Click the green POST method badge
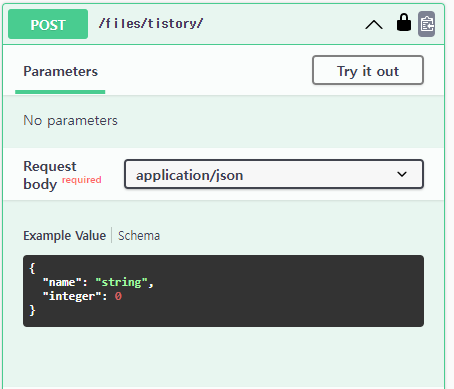 48,24
